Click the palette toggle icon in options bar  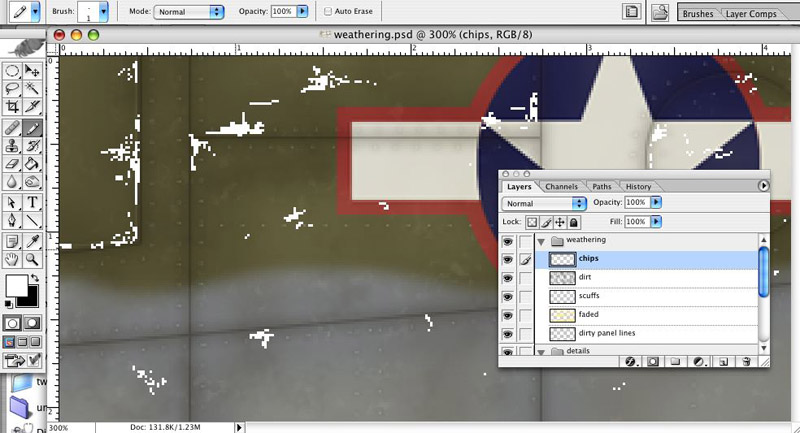tap(632, 12)
